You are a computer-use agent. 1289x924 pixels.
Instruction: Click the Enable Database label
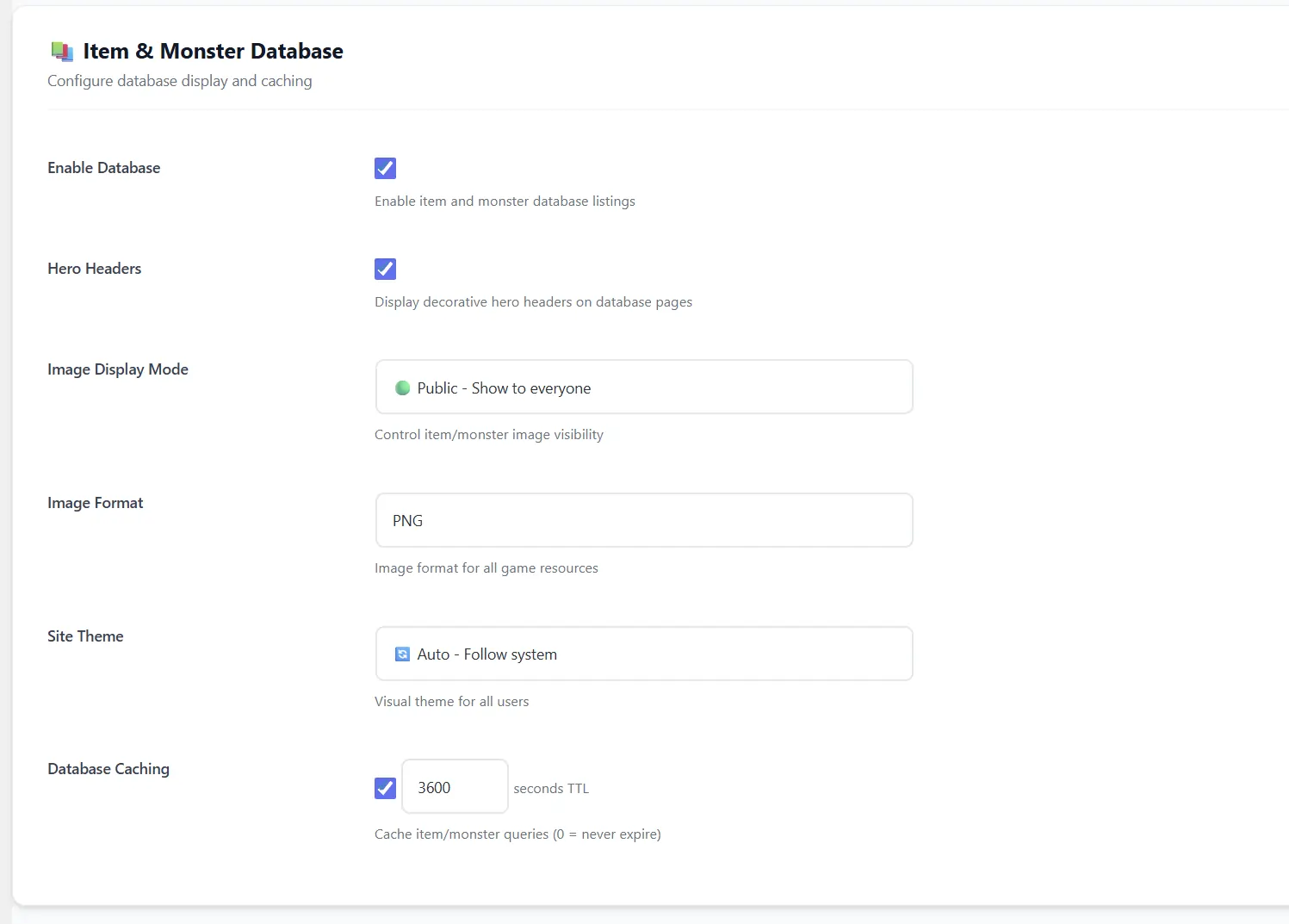point(103,168)
